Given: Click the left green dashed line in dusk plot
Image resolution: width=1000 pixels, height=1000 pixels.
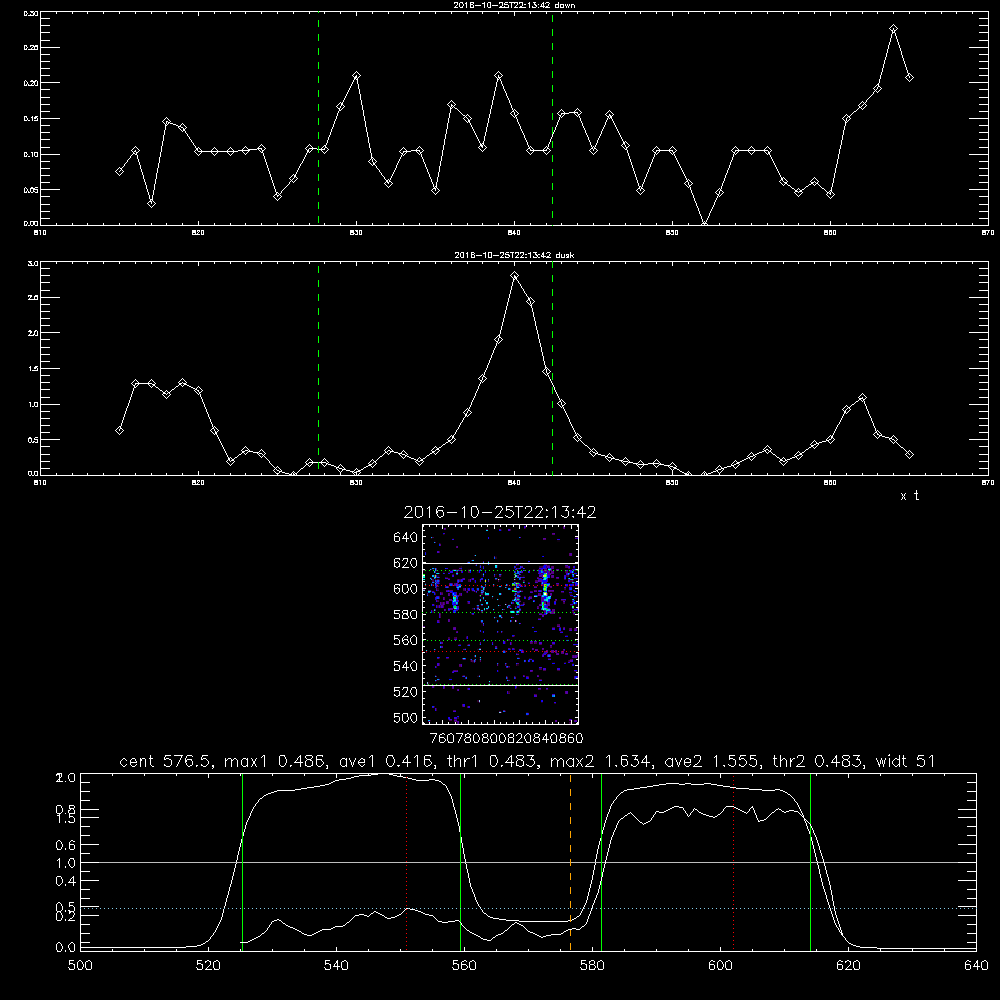Looking at the screenshot, I should (318, 369).
